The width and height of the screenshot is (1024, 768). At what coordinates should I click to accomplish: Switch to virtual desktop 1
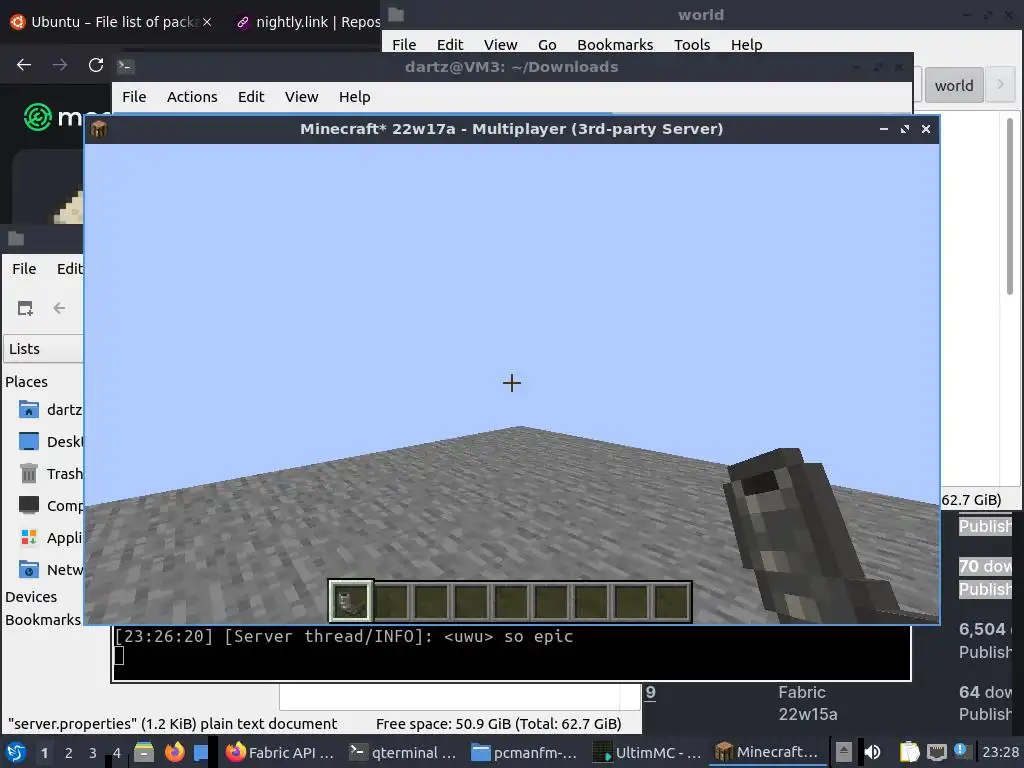click(44, 753)
